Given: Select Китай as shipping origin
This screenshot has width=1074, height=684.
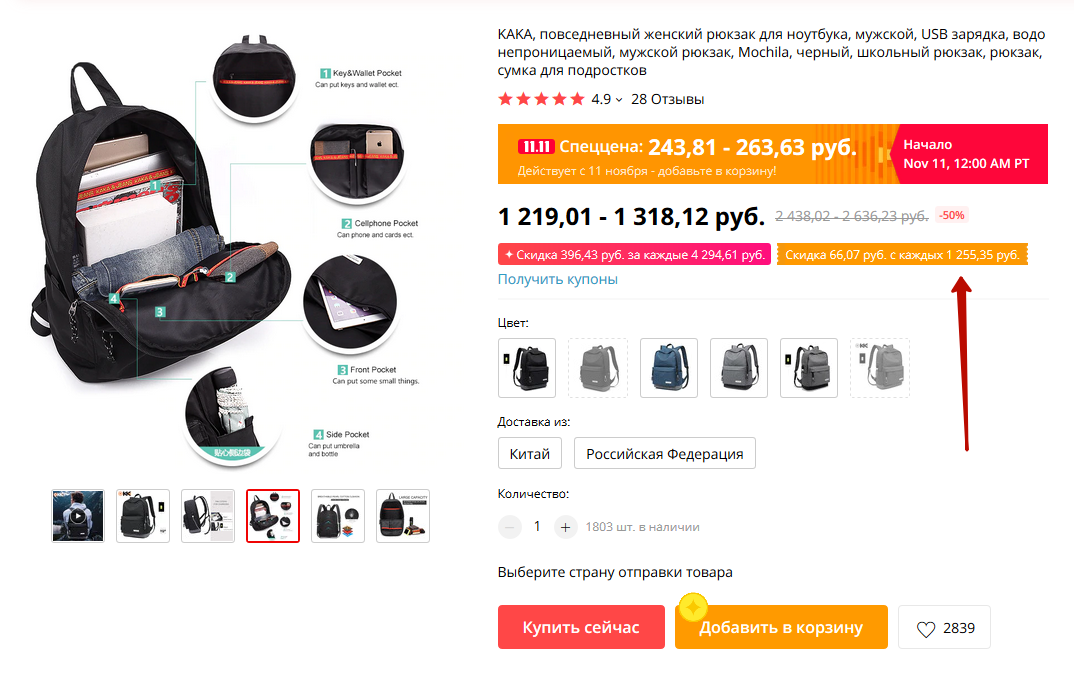Looking at the screenshot, I should point(529,453).
